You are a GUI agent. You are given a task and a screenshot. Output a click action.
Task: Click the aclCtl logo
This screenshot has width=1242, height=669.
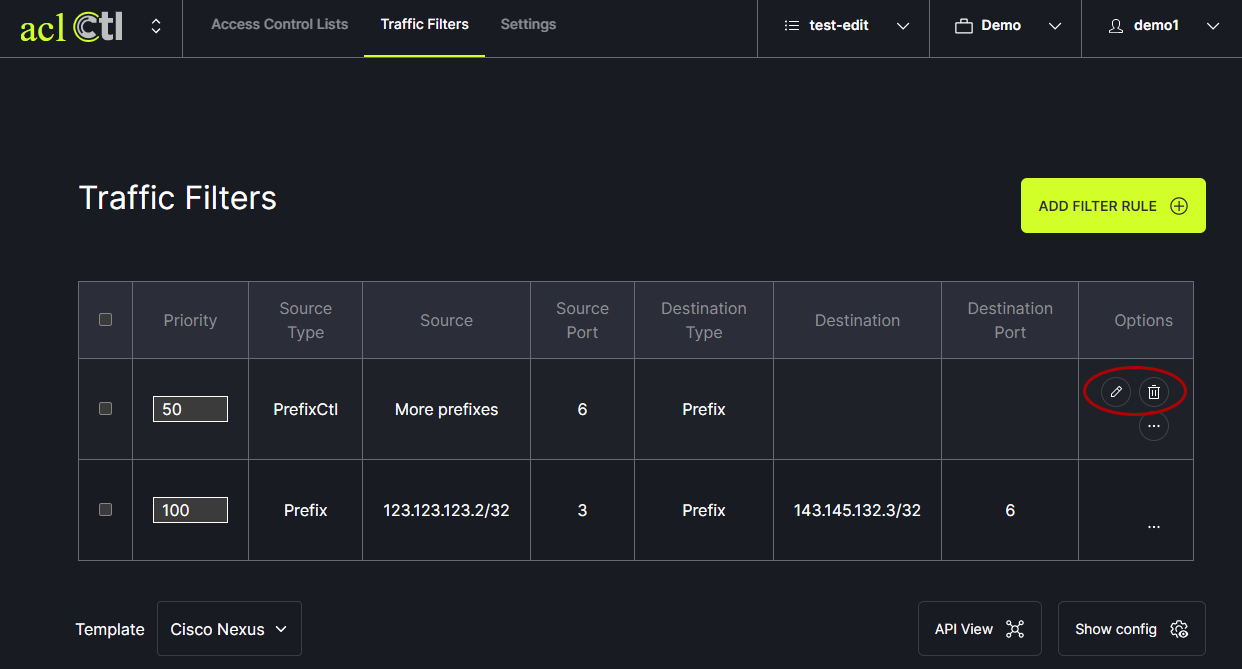[71, 27]
